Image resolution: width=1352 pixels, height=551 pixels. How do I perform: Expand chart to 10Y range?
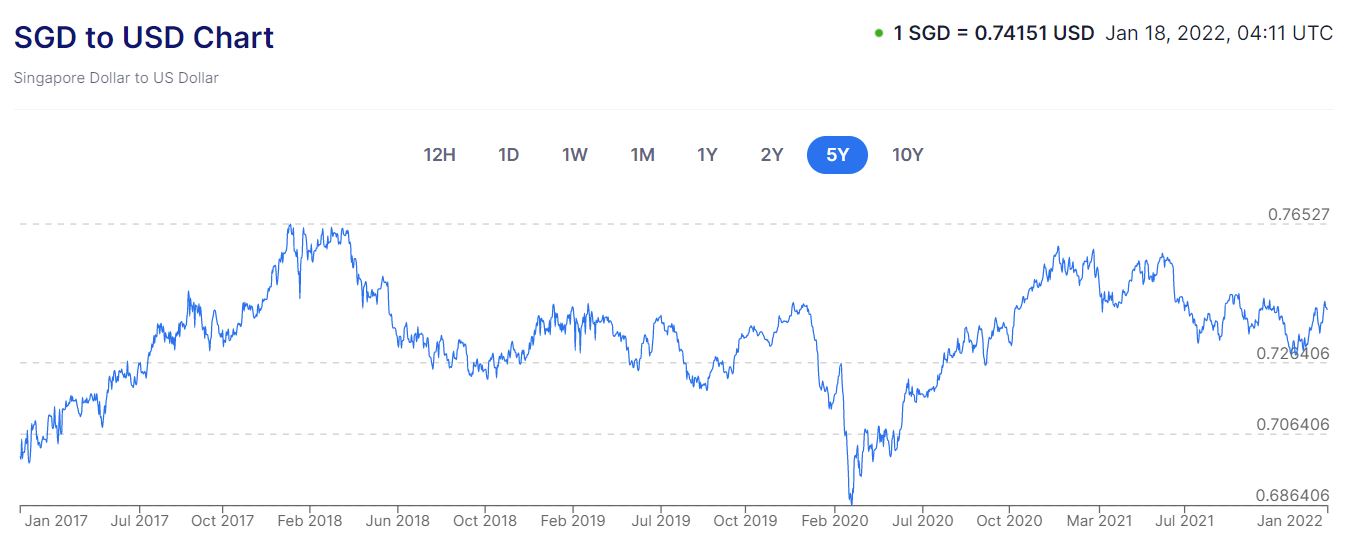pyautogui.click(x=907, y=155)
